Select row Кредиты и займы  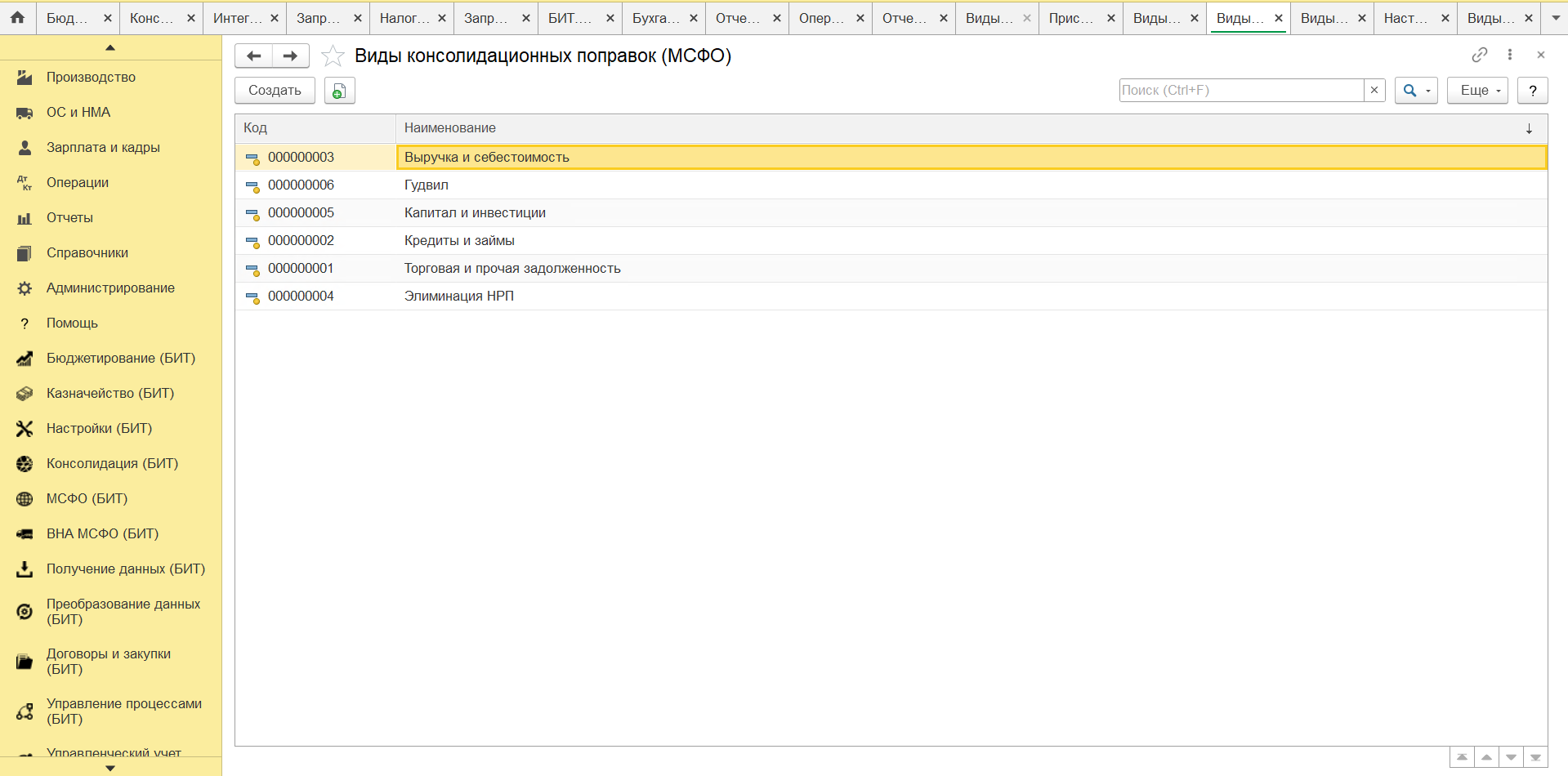pos(891,241)
